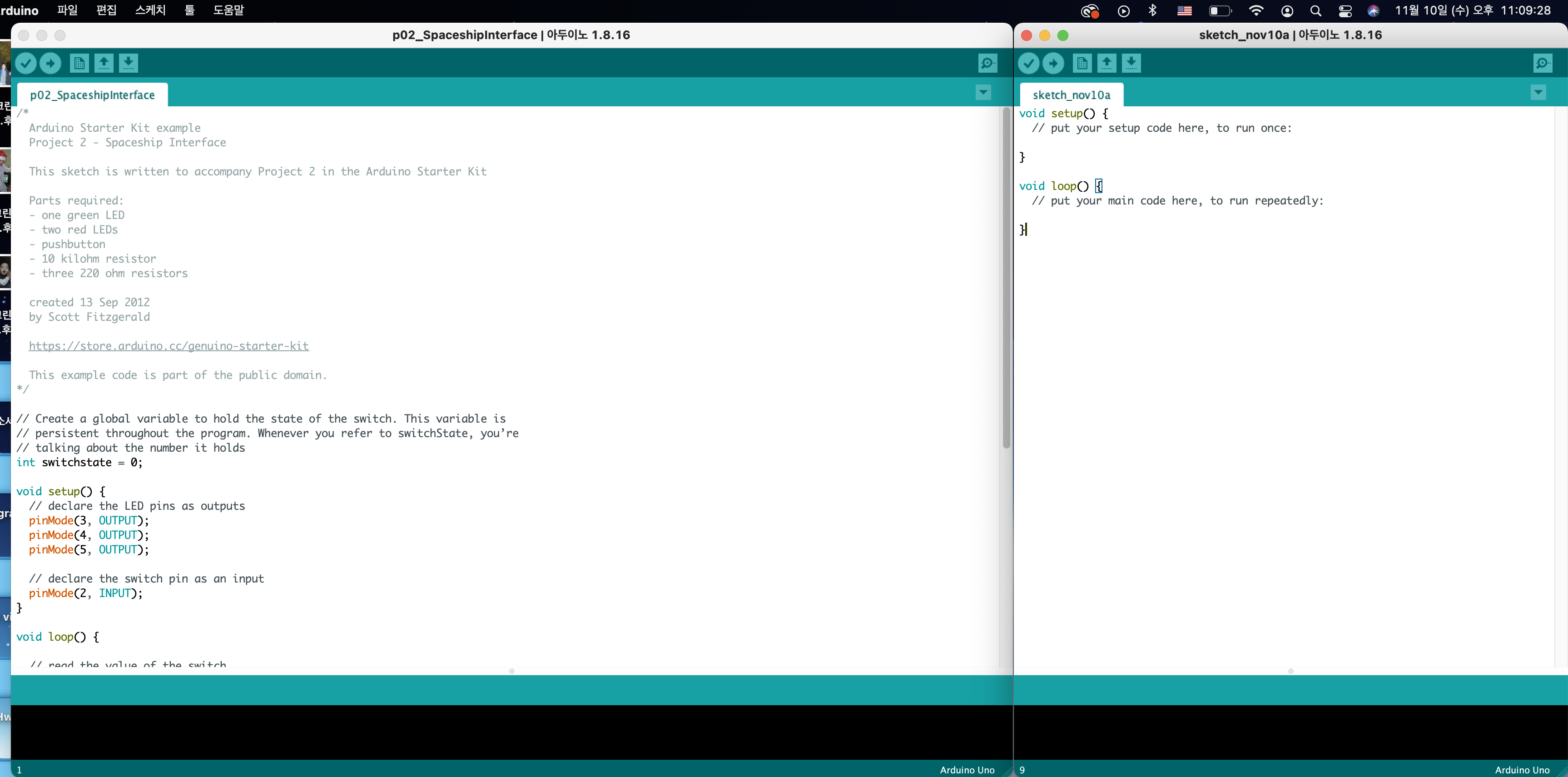Upload the sketch_nov10a sketch
The image size is (1568, 777).
point(1053,63)
